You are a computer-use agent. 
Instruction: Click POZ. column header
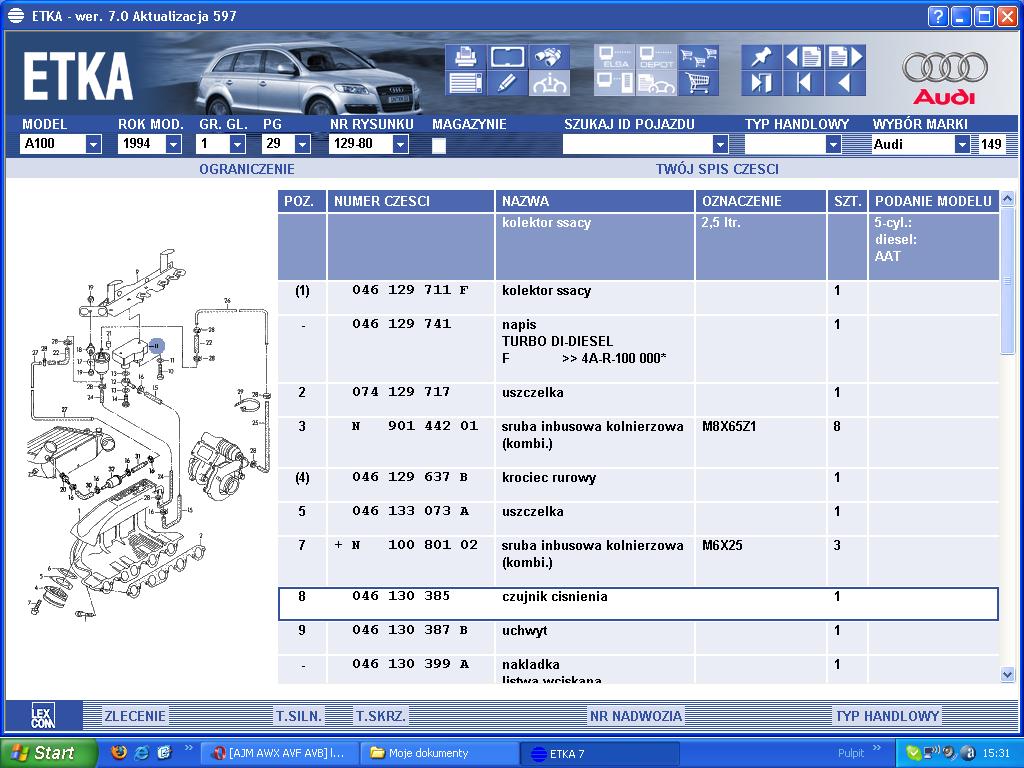coord(302,201)
